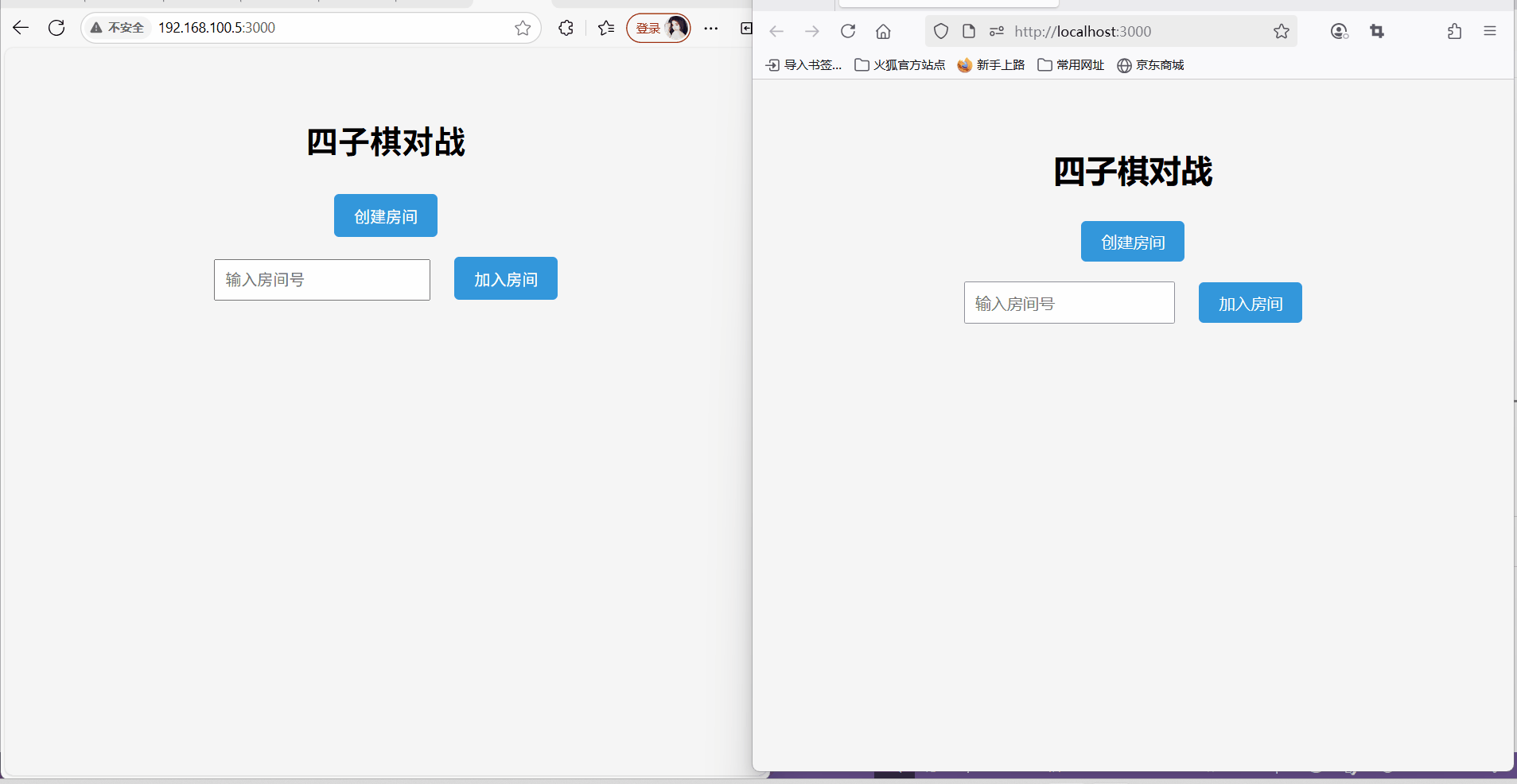
Task: Click the 登录 profile button in Edge
Action: click(x=657, y=27)
